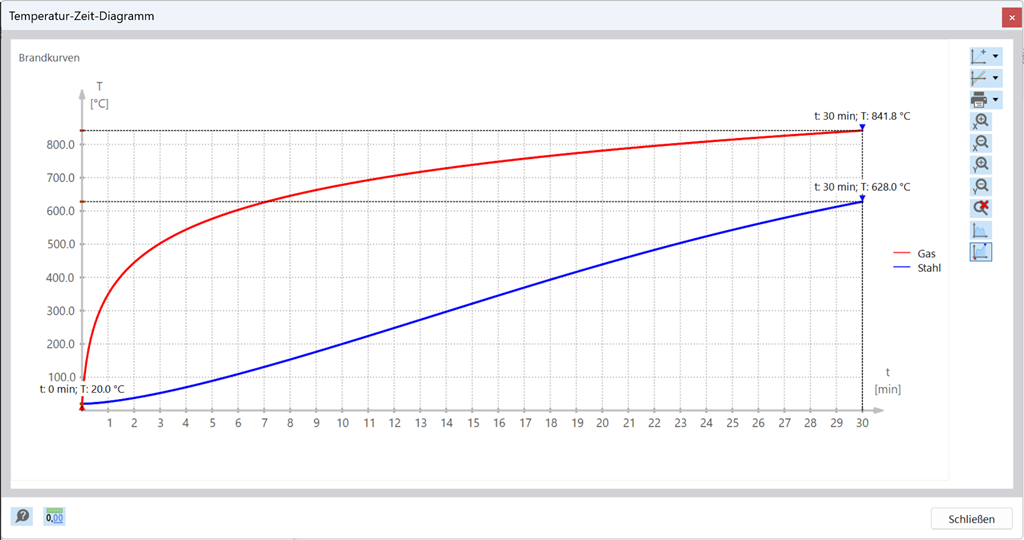Viewport: 1024px width, 540px height.
Task: Click the X-axis tick label 30
Action: coord(862,423)
